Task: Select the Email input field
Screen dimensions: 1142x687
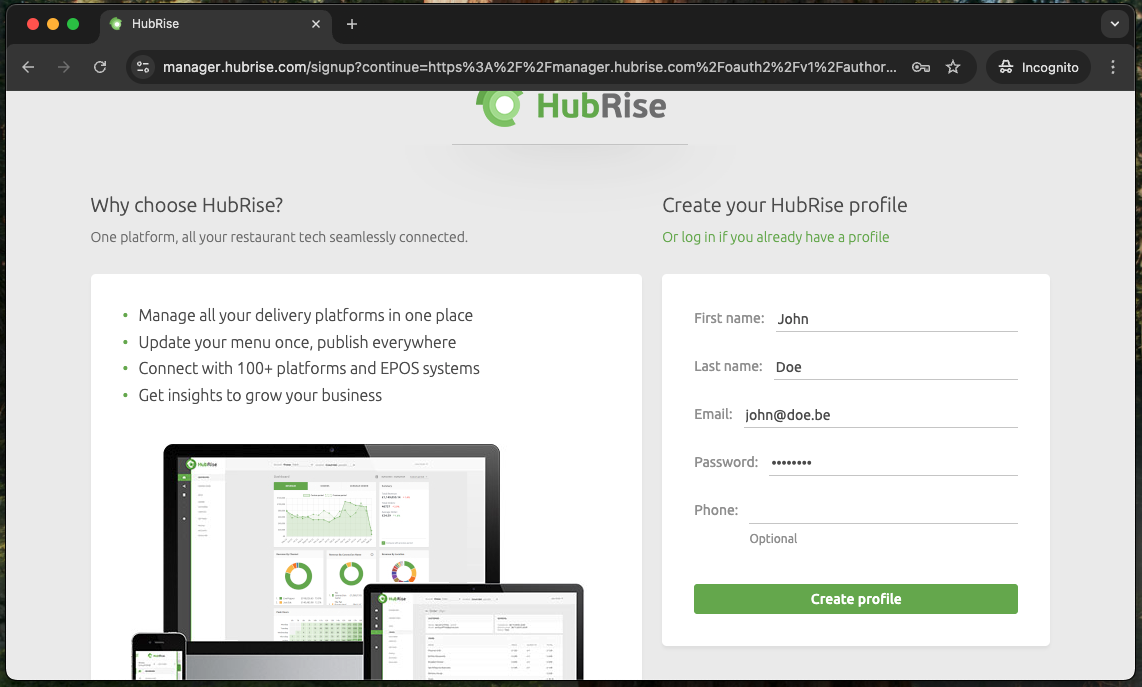Action: tap(880, 415)
